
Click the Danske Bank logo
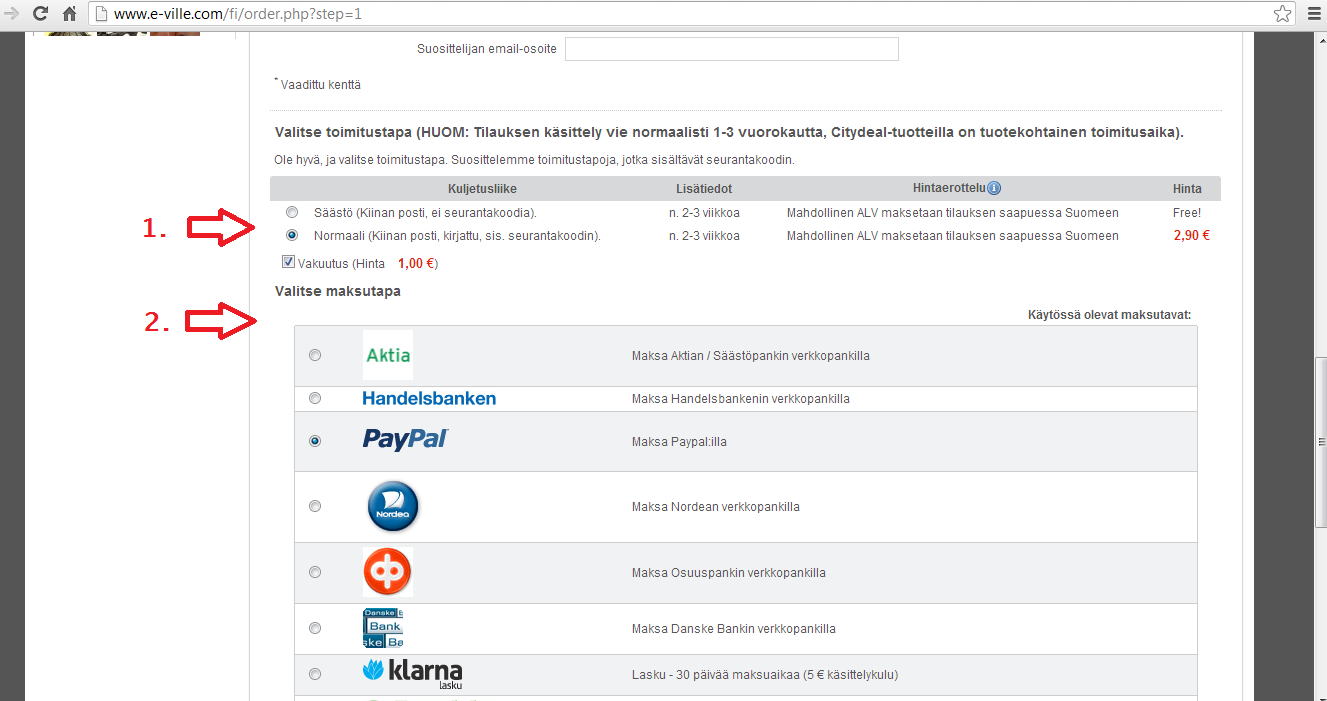click(x=382, y=628)
